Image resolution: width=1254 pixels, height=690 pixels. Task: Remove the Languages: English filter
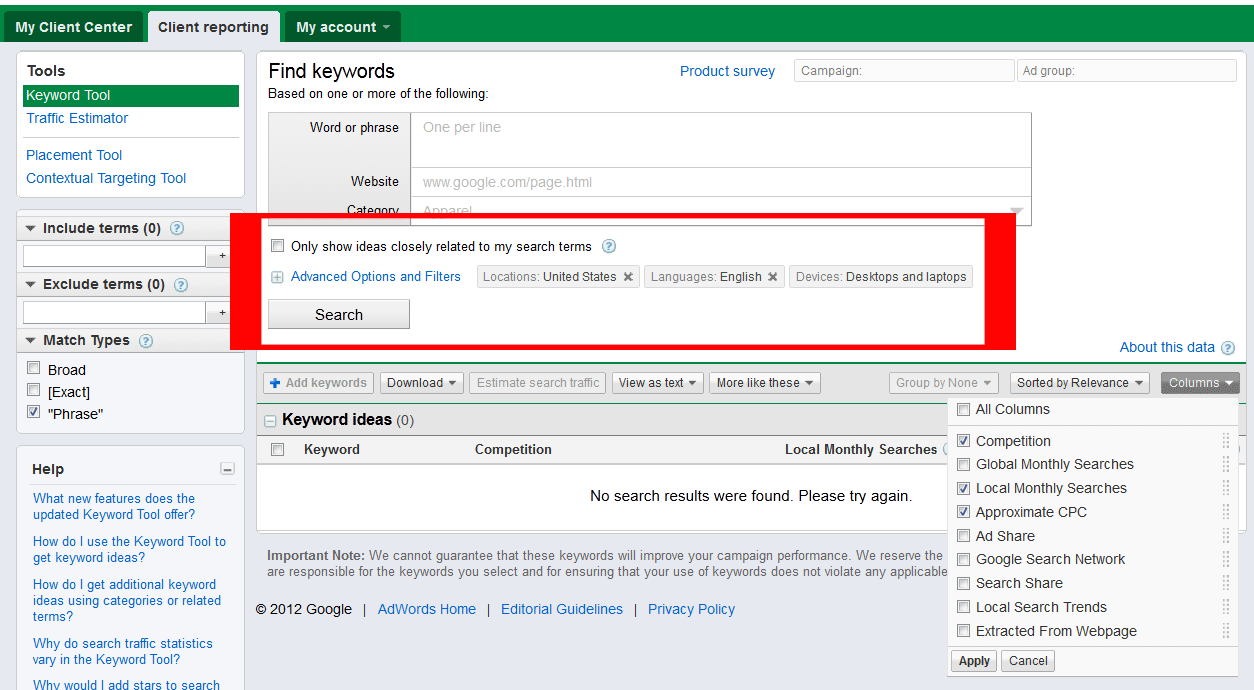point(773,277)
